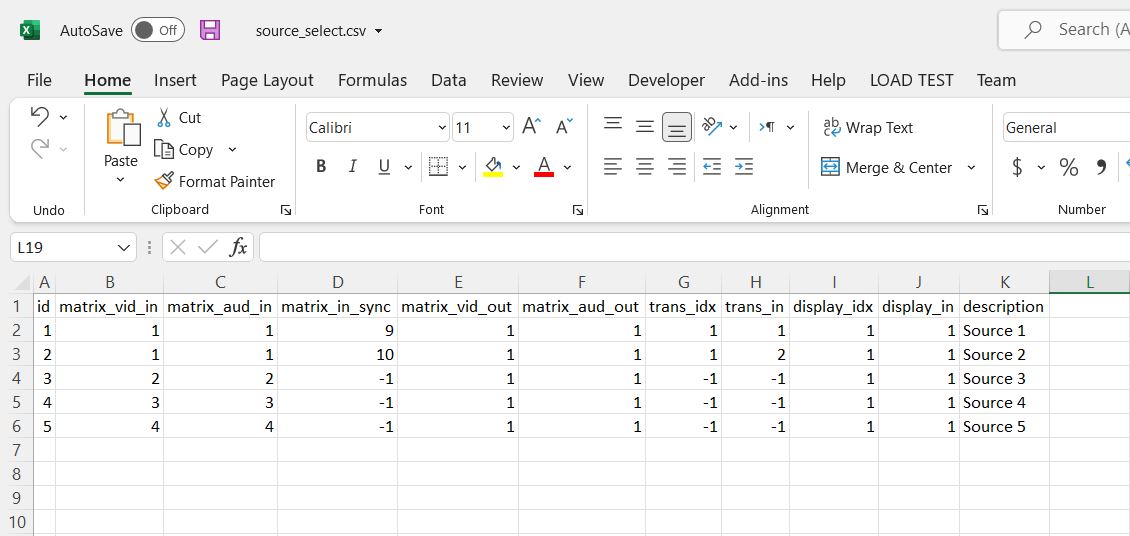Click the Undo arrow icon

coord(40,117)
